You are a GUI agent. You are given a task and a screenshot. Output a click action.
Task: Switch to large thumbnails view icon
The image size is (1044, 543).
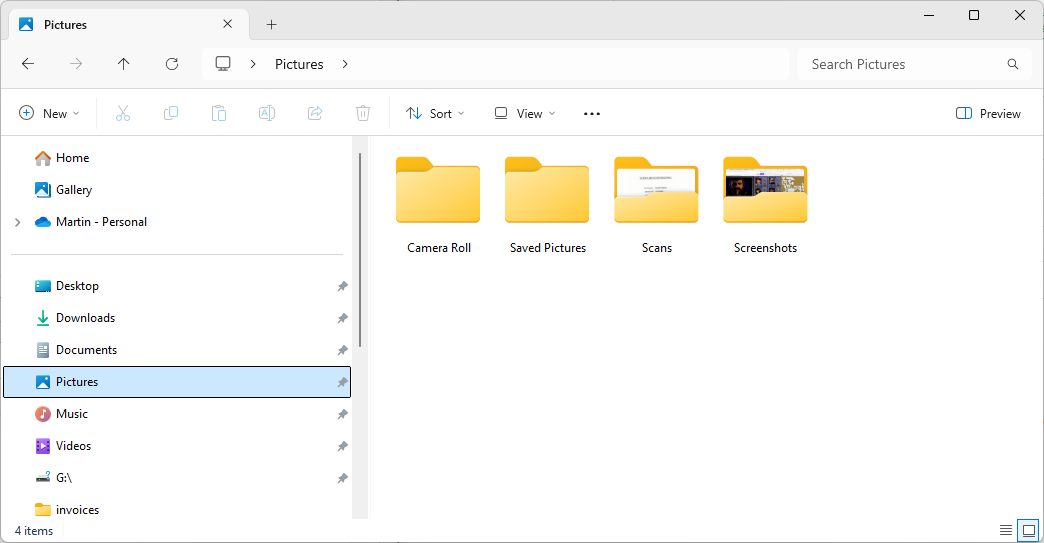coord(1029,530)
